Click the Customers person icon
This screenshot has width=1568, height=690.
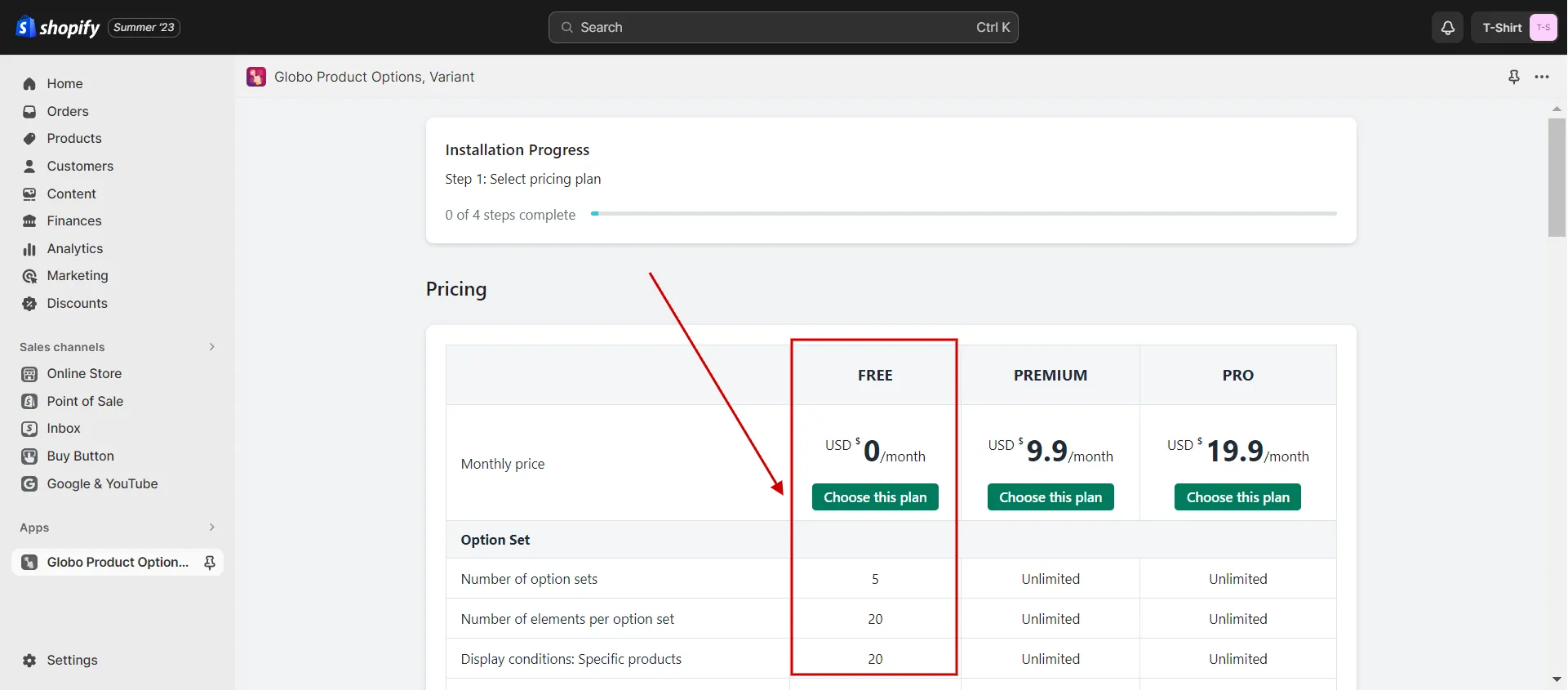click(x=29, y=167)
